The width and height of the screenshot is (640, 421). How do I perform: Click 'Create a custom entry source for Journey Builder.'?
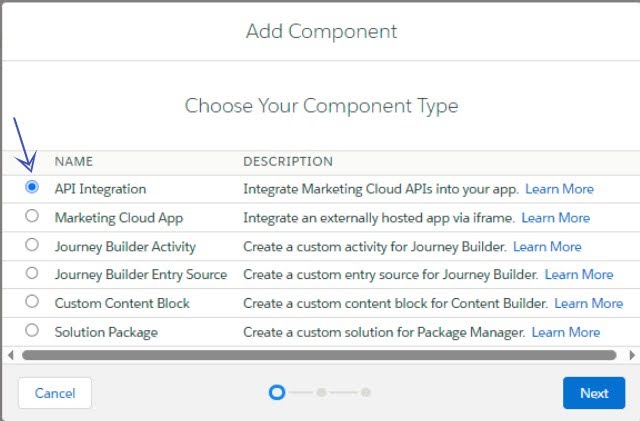(391, 274)
